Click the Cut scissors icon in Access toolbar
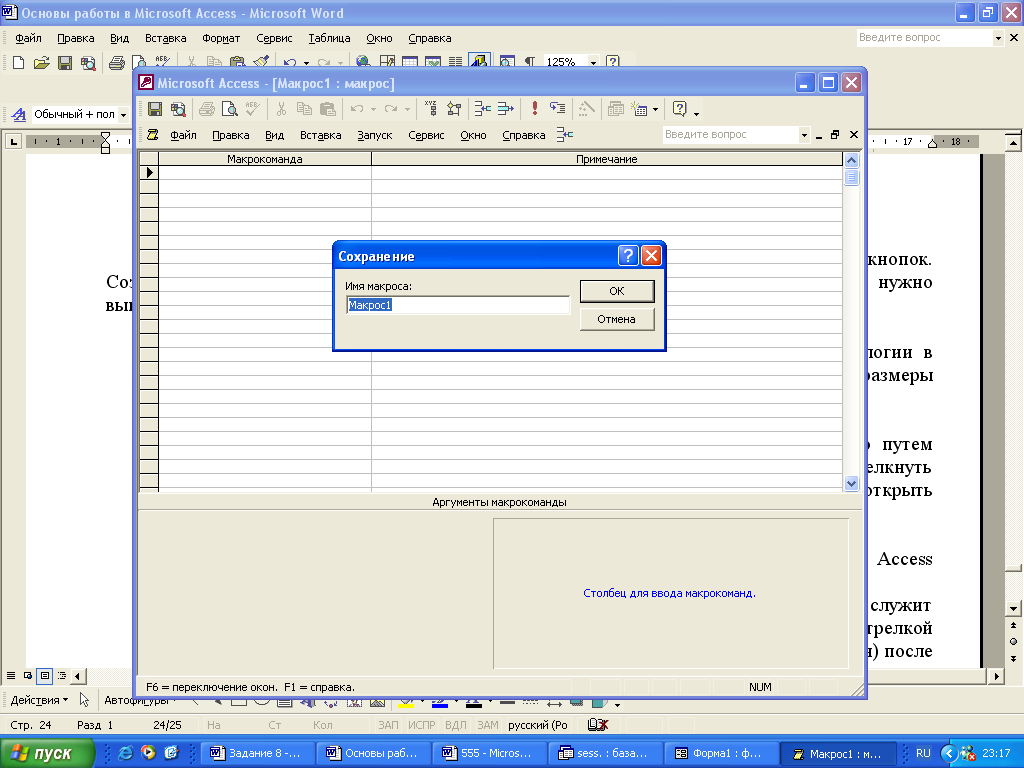The height and width of the screenshot is (768, 1024). coord(281,109)
